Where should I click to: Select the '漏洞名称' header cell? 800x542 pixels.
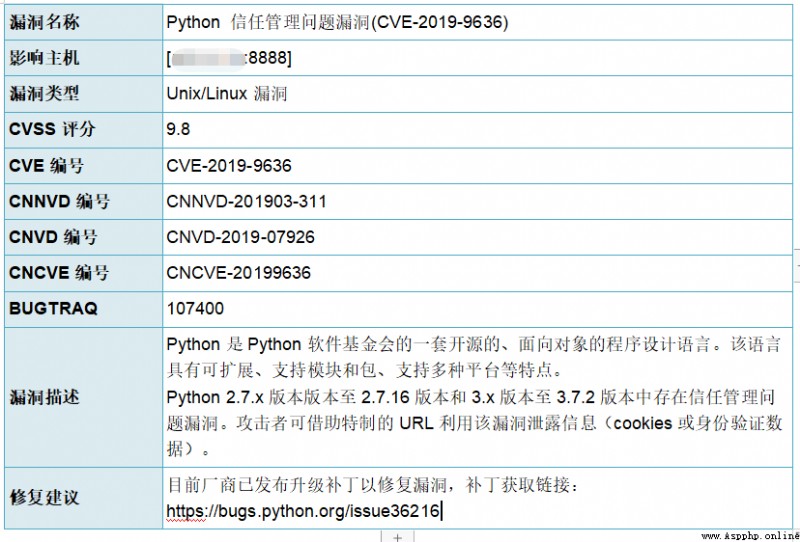pyautogui.click(x=84, y=22)
